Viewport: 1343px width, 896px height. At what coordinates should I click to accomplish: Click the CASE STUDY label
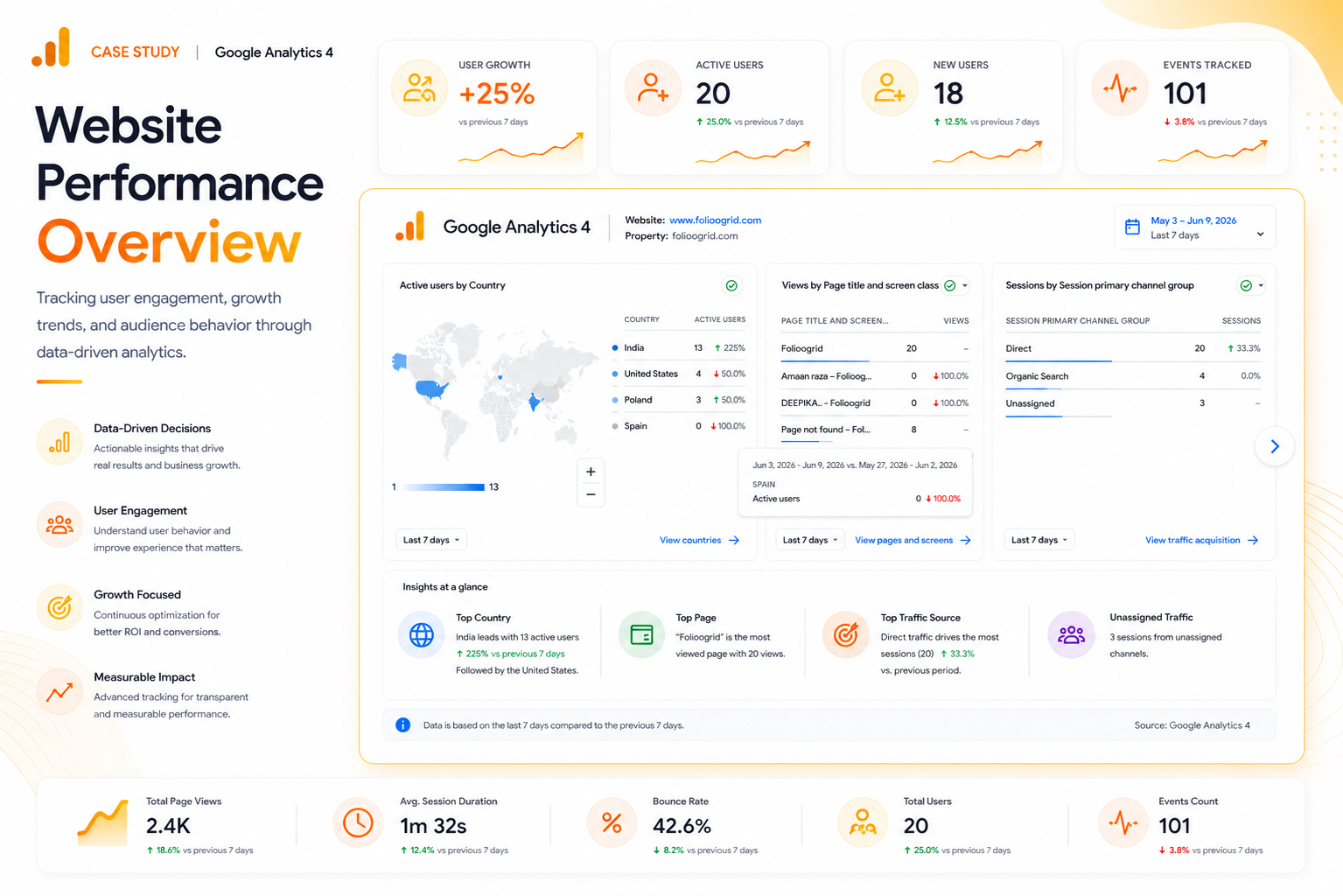coord(136,52)
